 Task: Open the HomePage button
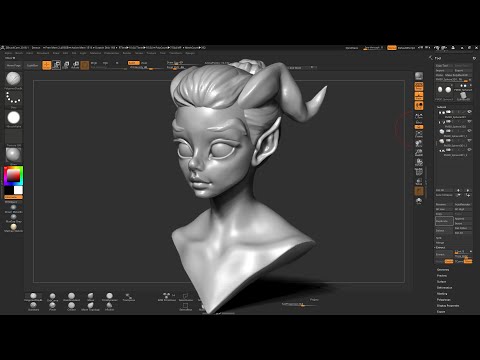[x=14, y=65]
